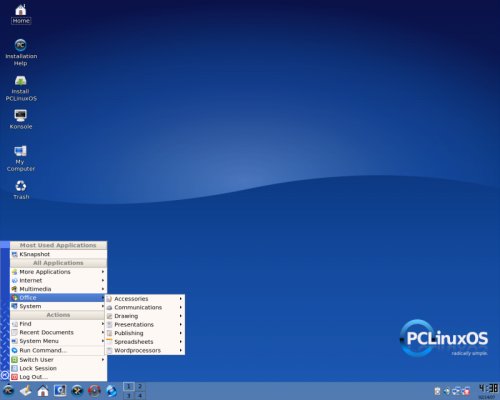500x400 pixels.
Task: Switch to virtual desktop 2 in pager
Action: 140,386
